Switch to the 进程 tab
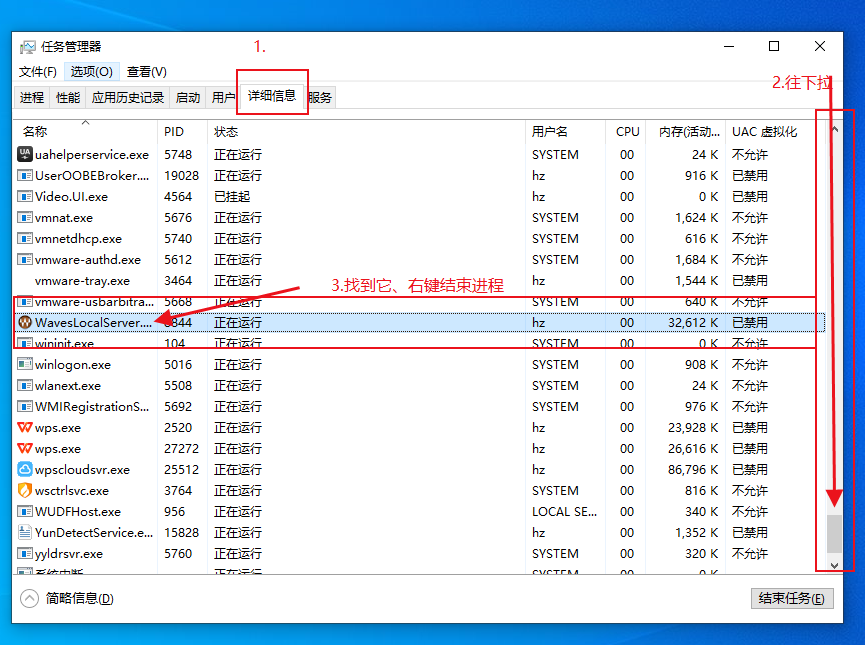Image resolution: width=865 pixels, height=645 pixels. [x=31, y=98]
